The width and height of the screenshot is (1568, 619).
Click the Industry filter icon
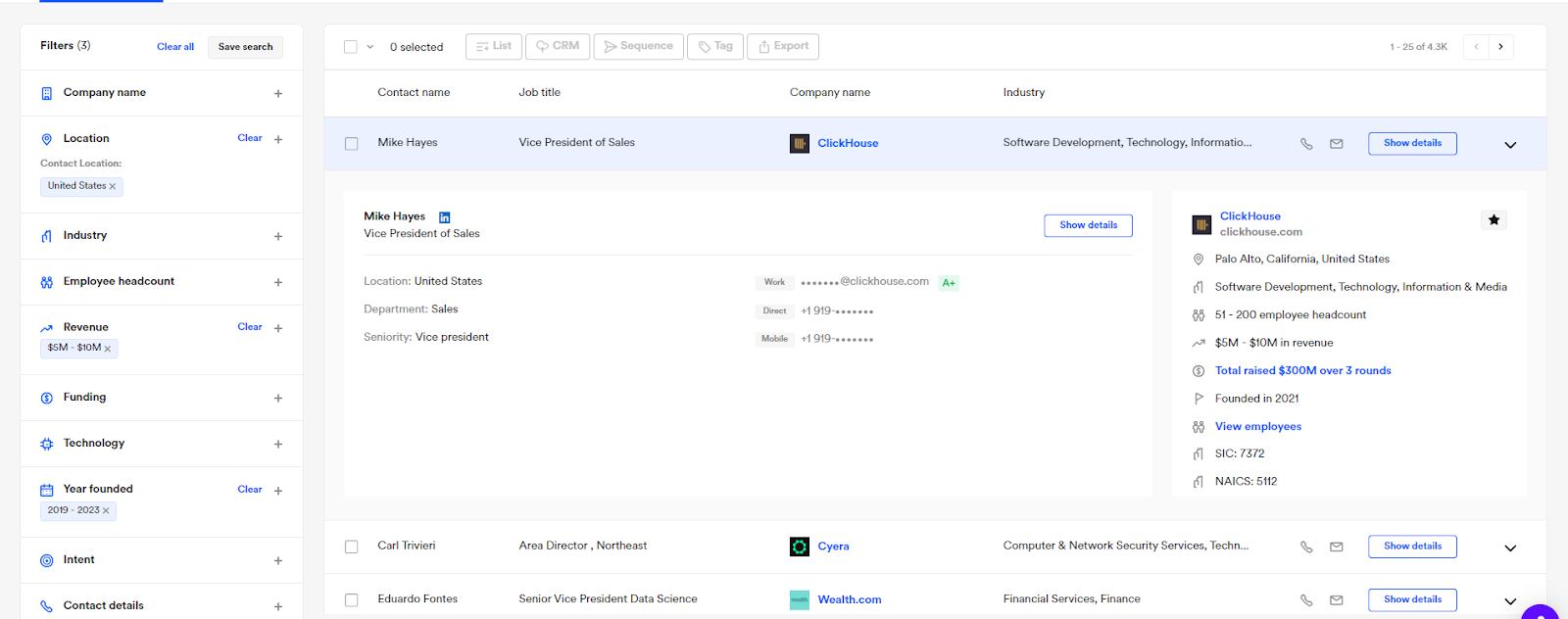[46, 236]
